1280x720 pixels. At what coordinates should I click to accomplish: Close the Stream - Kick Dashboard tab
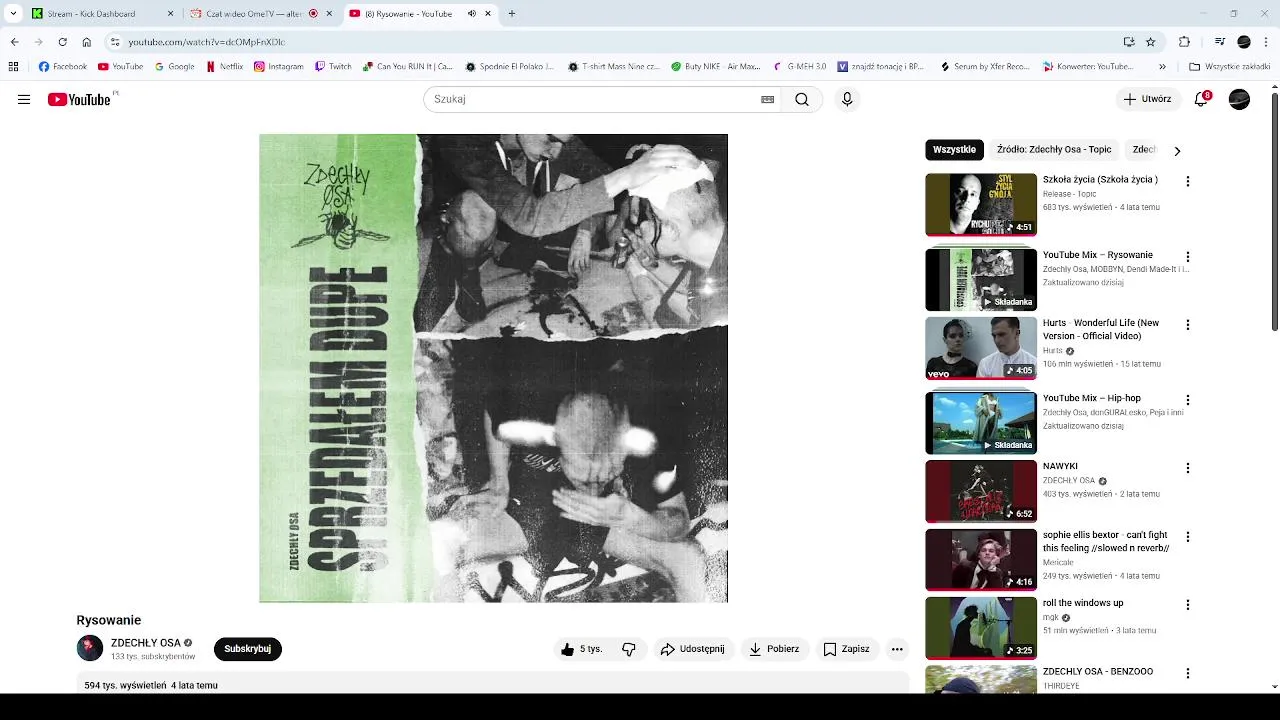170,14
